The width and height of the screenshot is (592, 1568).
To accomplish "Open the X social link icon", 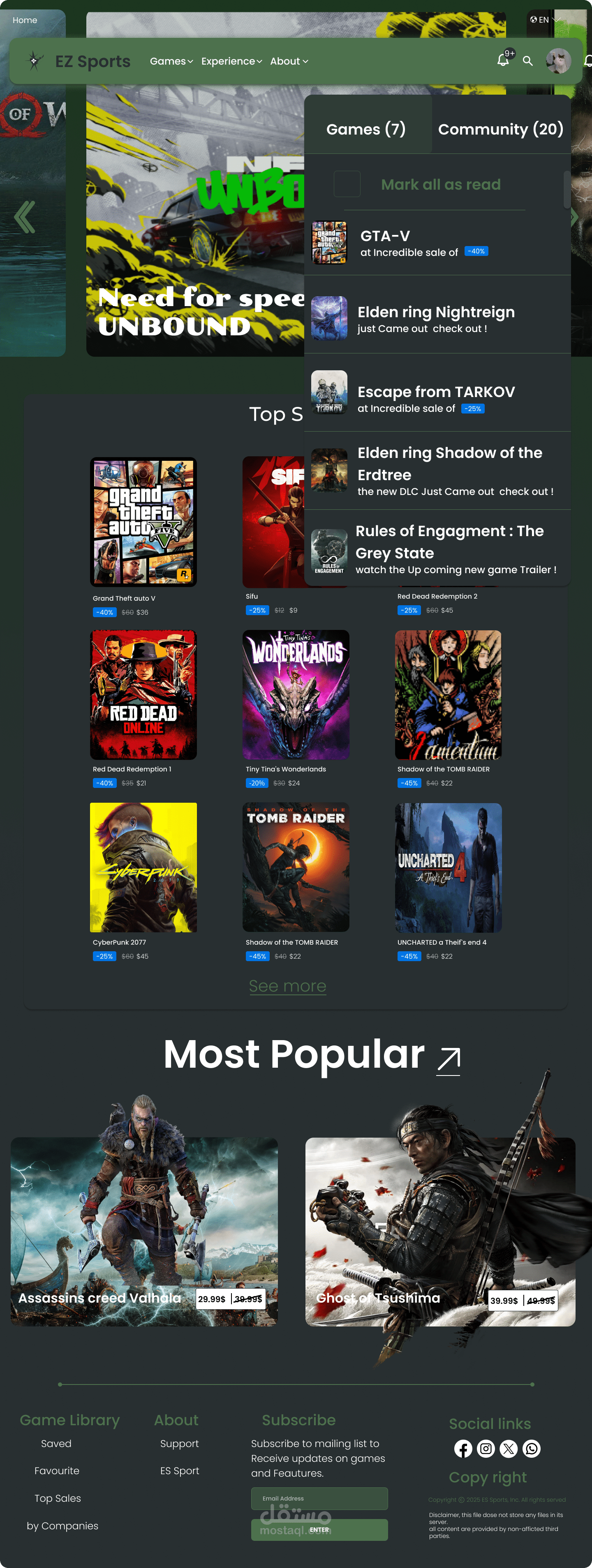I will 509,1449.
